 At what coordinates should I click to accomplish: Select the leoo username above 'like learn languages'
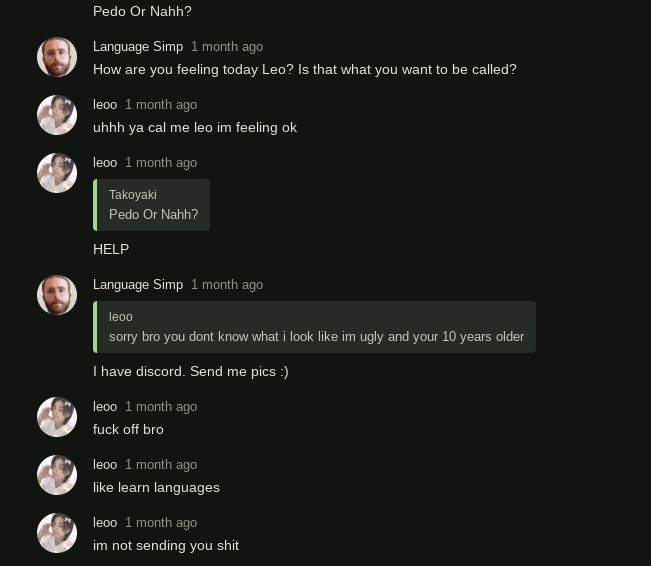[105, 464]
